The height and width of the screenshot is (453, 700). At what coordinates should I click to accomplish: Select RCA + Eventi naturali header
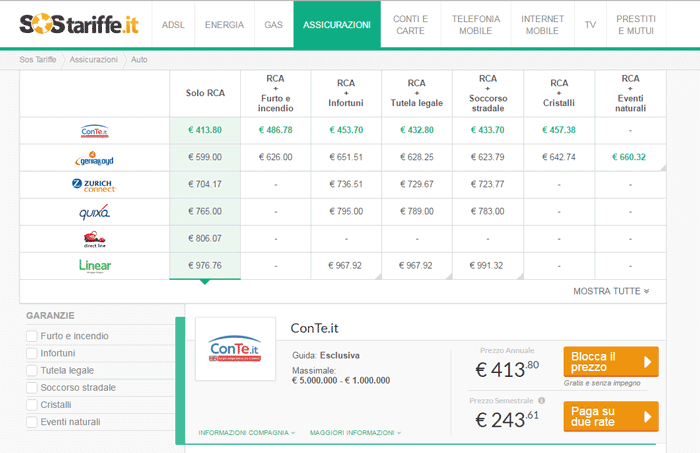coord(630,93)
